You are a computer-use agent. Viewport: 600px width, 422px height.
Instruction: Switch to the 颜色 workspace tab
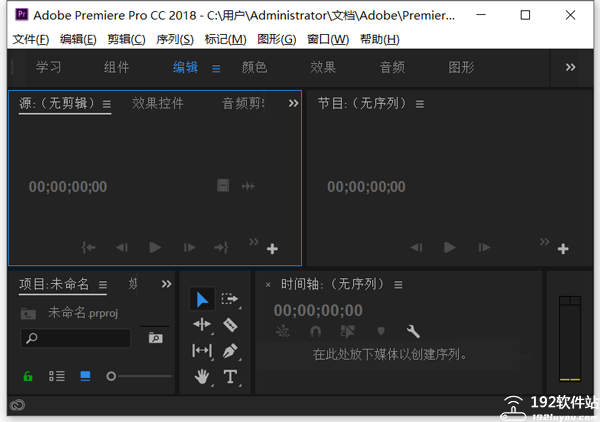(254, 67)
